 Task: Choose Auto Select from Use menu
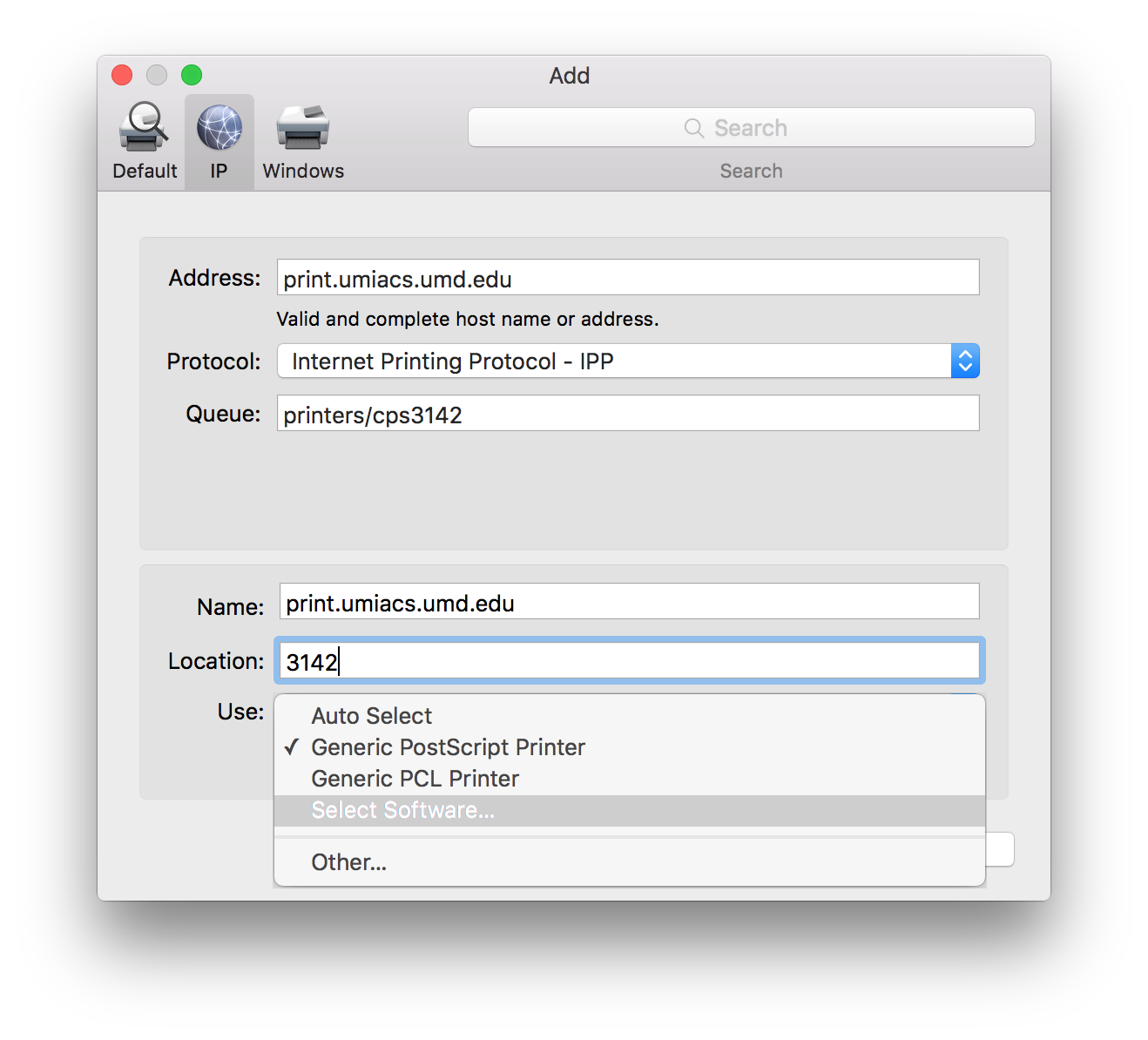tap(372, 716)
